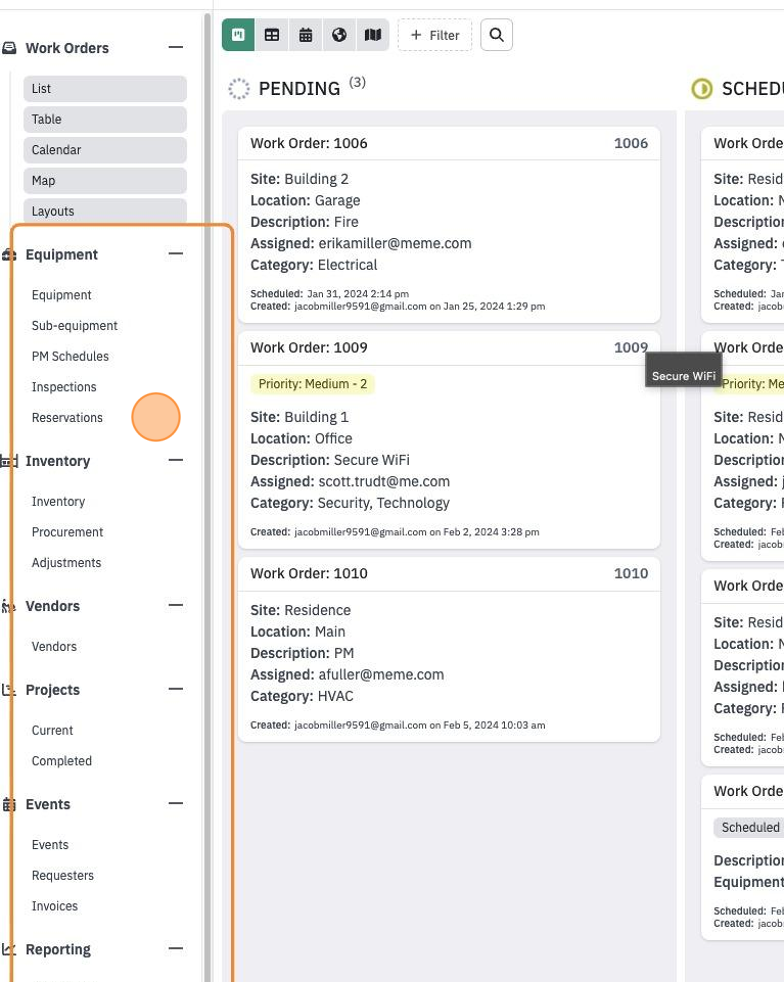Image resolution: width=784 pixels, height=982 pixels.
Task: Add a new Filter
Action: pos(435,35)
